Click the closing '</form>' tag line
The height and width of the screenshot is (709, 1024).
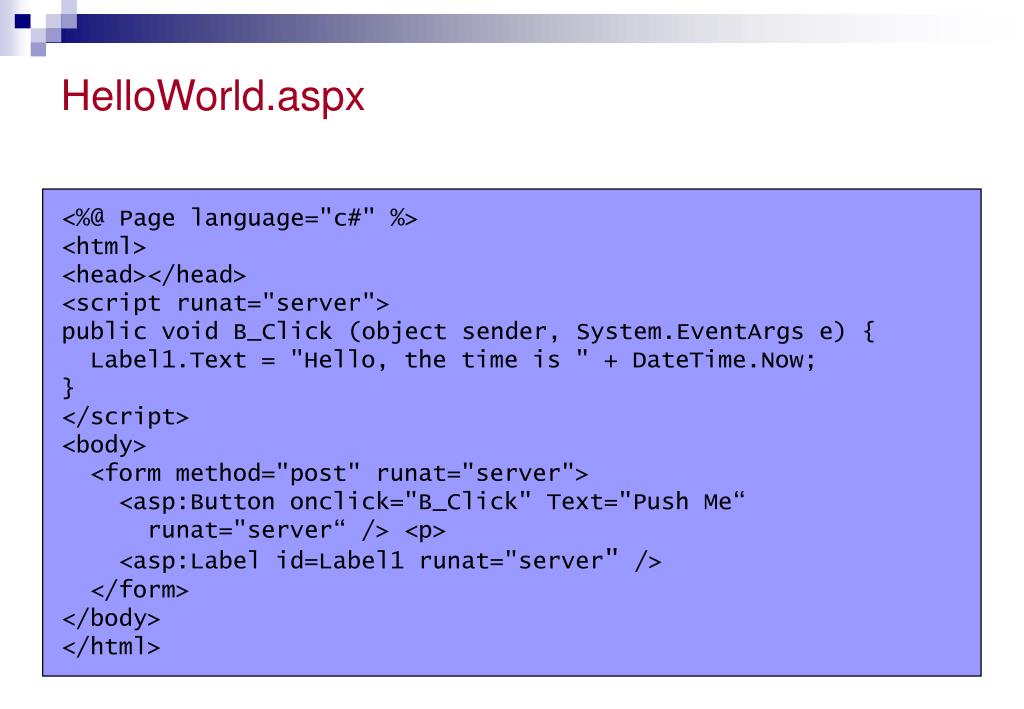coord(140,590)
